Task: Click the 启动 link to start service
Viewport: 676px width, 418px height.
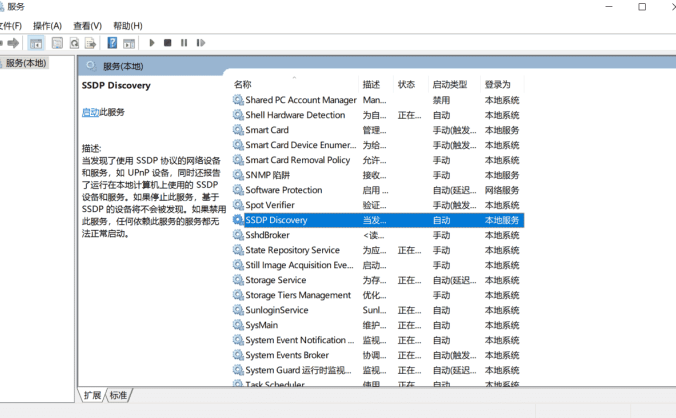Action: point(91,112)
